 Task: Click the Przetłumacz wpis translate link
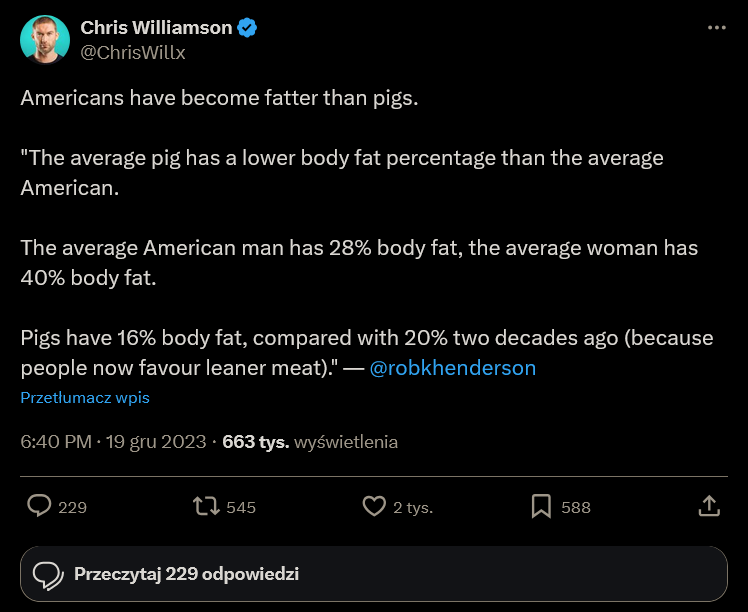pos(85,397)
